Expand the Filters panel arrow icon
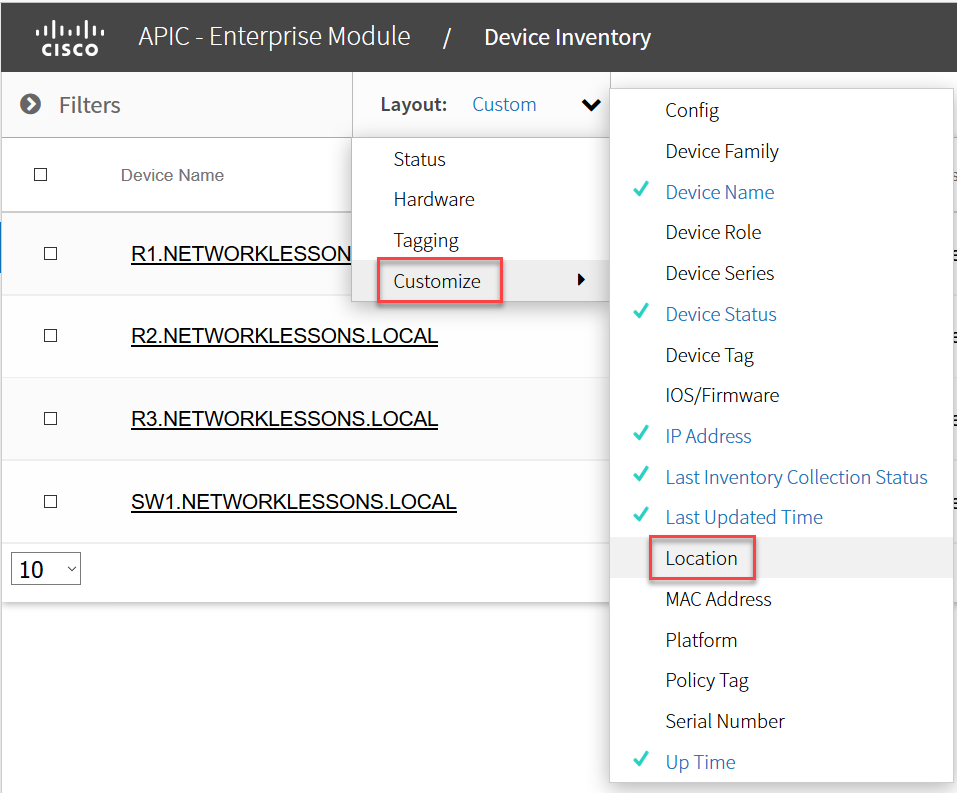The image size is (957, 793). pyautogui.click(x=31, y=104)
